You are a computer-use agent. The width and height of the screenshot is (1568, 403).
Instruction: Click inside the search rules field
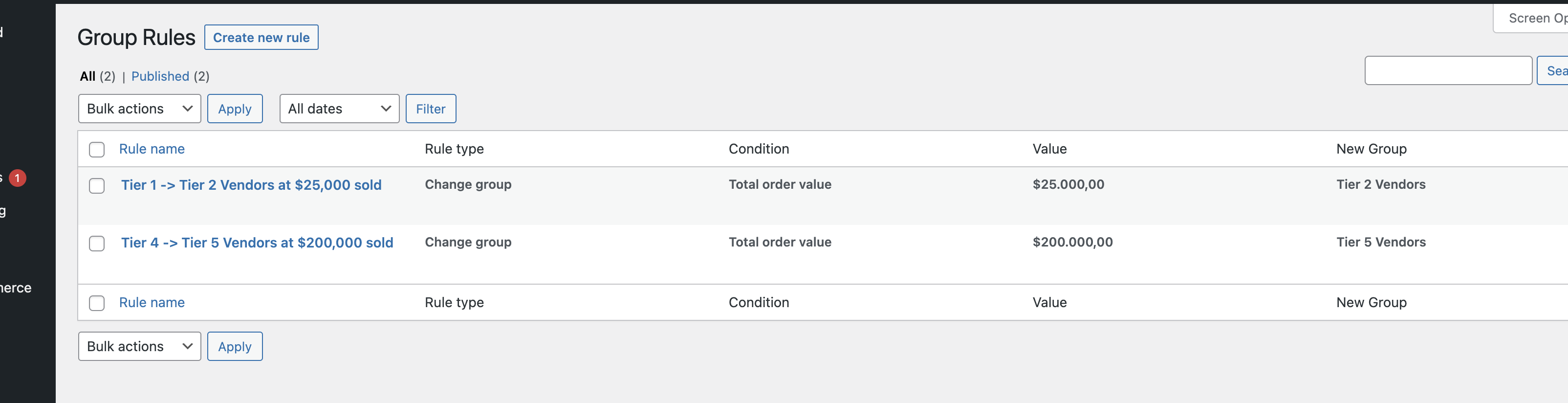(x=1448, y=70)
